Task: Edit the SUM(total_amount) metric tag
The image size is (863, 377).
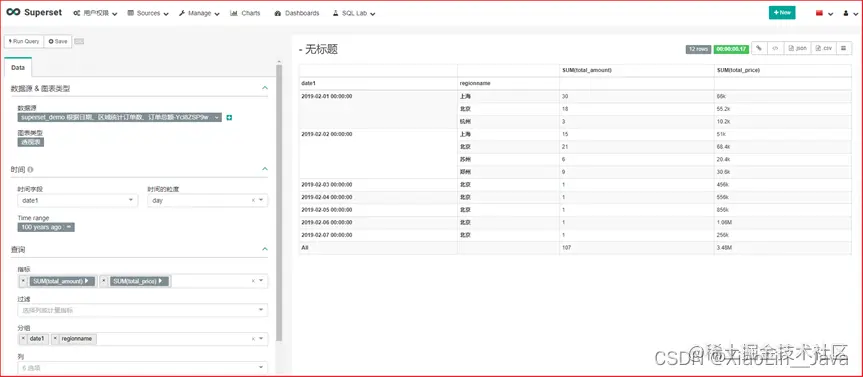Action: (x=61, y=281)
